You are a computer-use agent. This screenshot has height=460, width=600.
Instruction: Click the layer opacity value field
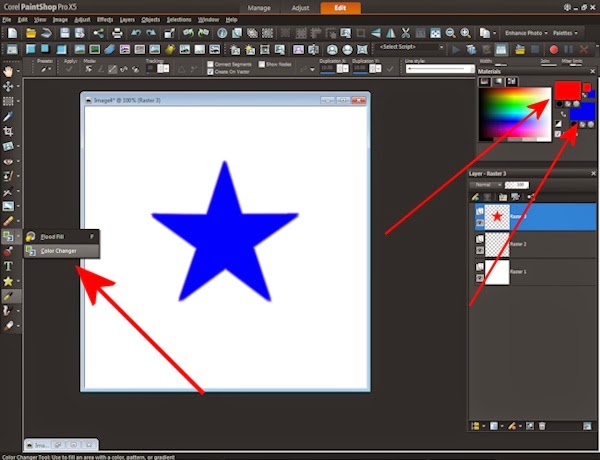[517, 185]
